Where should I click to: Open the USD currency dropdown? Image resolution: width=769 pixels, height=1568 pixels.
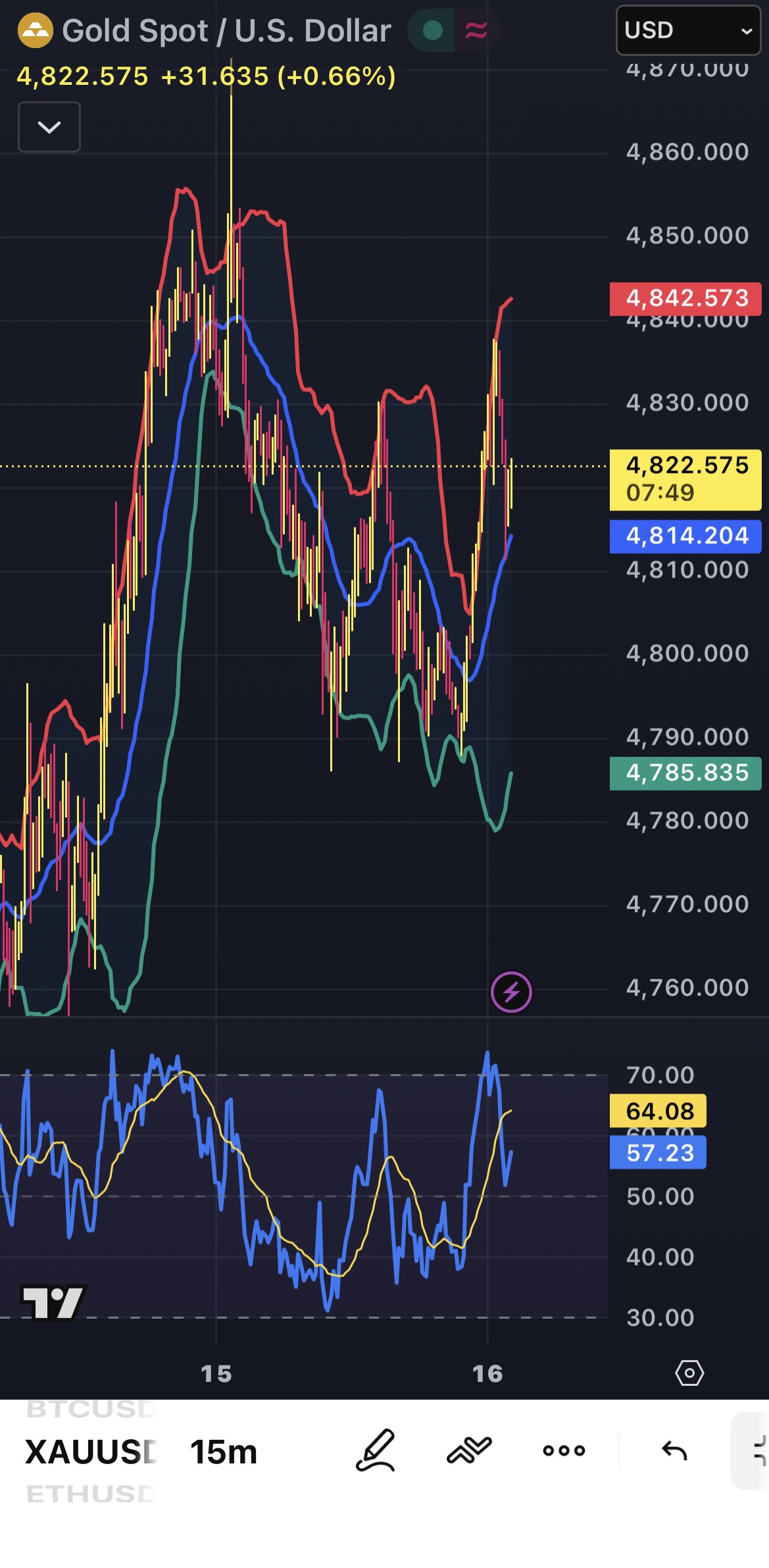point(688,30)
